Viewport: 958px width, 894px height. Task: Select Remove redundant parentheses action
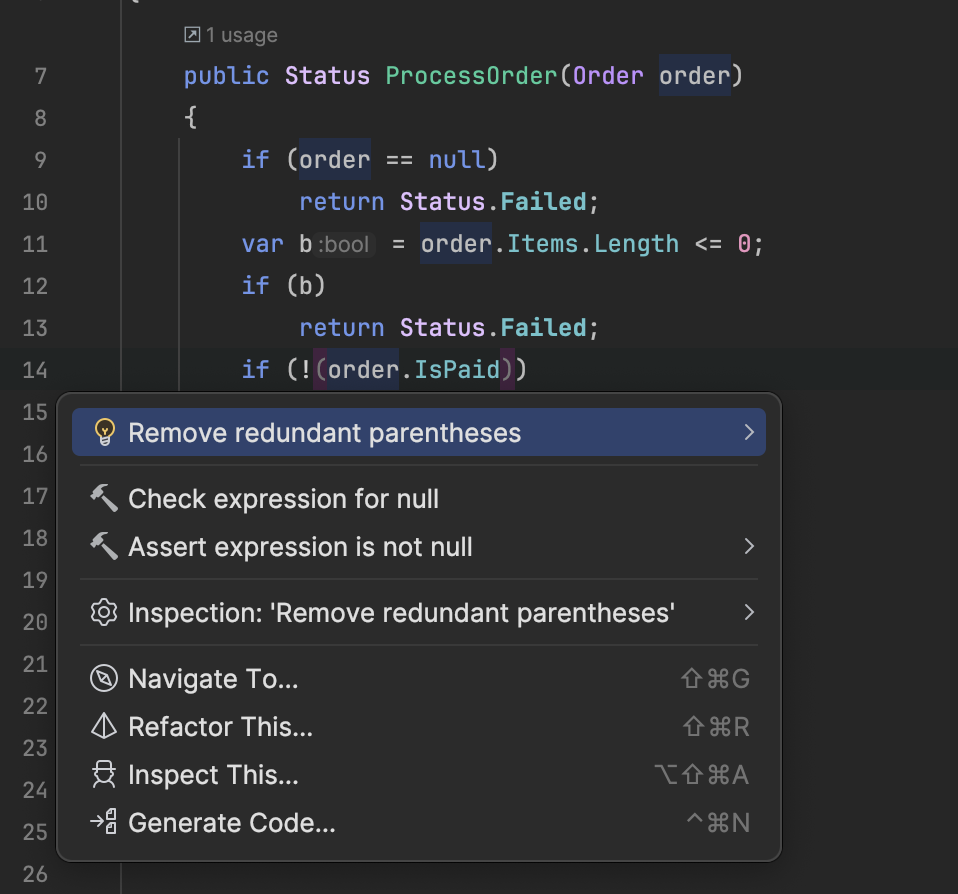pyautogui.click(x=325, y=433)
